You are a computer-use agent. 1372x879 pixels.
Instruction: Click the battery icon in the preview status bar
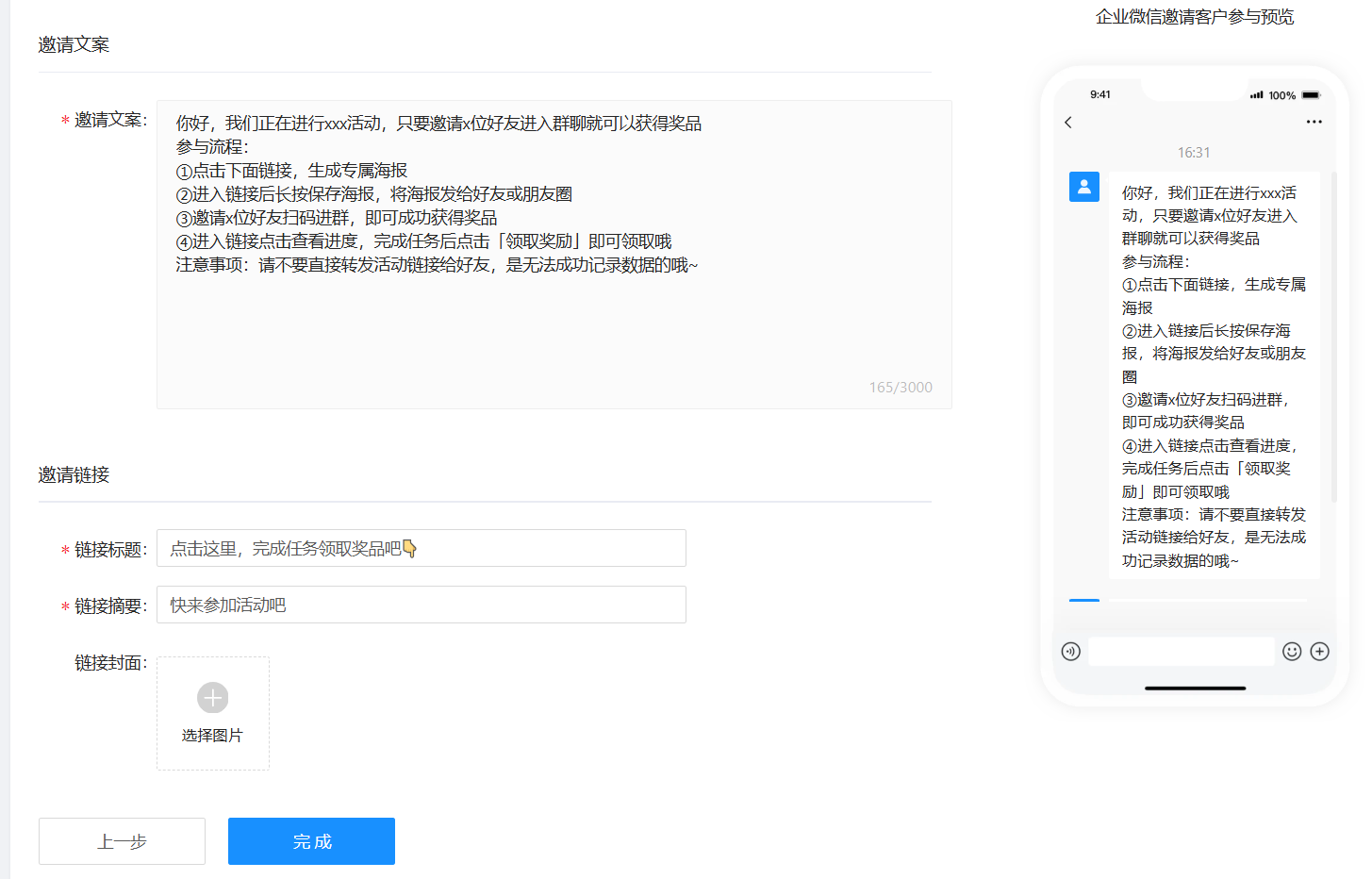pyautogui.click(x=1312, y=95)
